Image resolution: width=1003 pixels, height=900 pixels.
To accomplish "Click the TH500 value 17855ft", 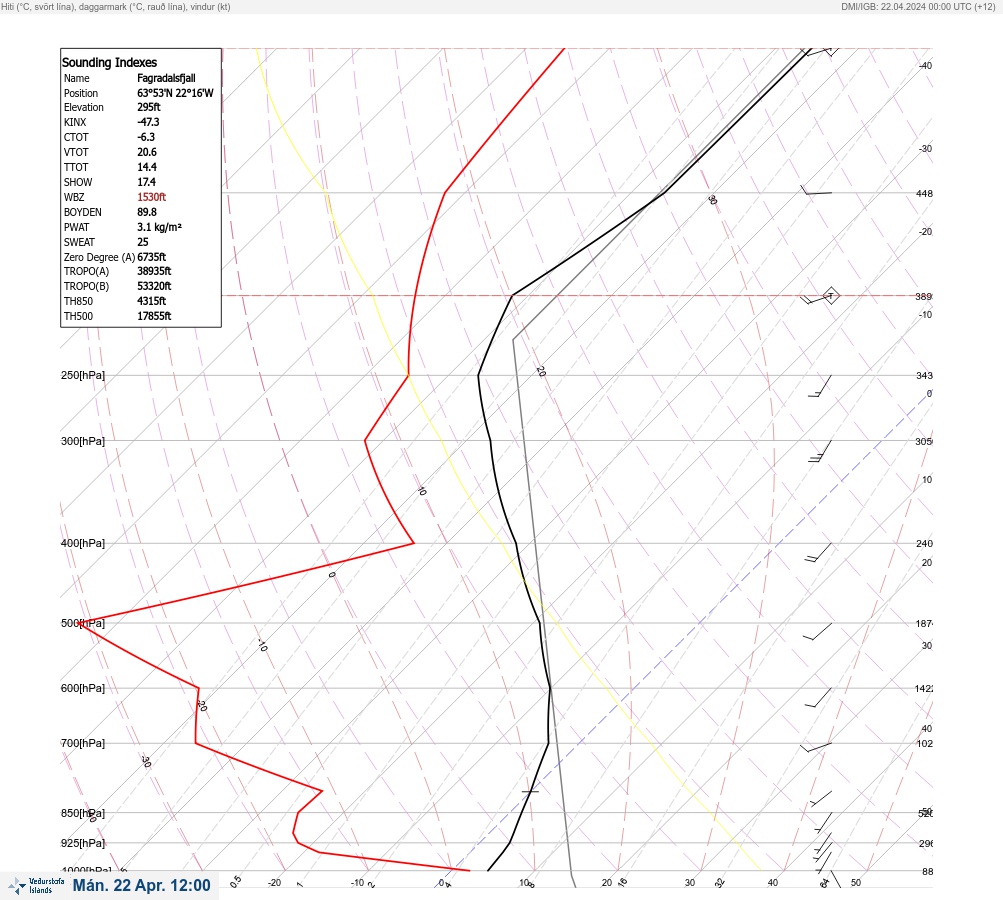I will (x=154, y=316).
